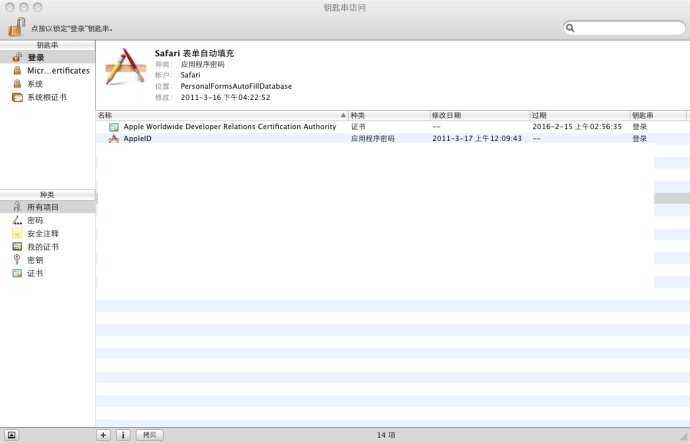The image size is (690, 443).
Task: Click the 14 项 item count in status bar
Action: [x=385, y=435]
